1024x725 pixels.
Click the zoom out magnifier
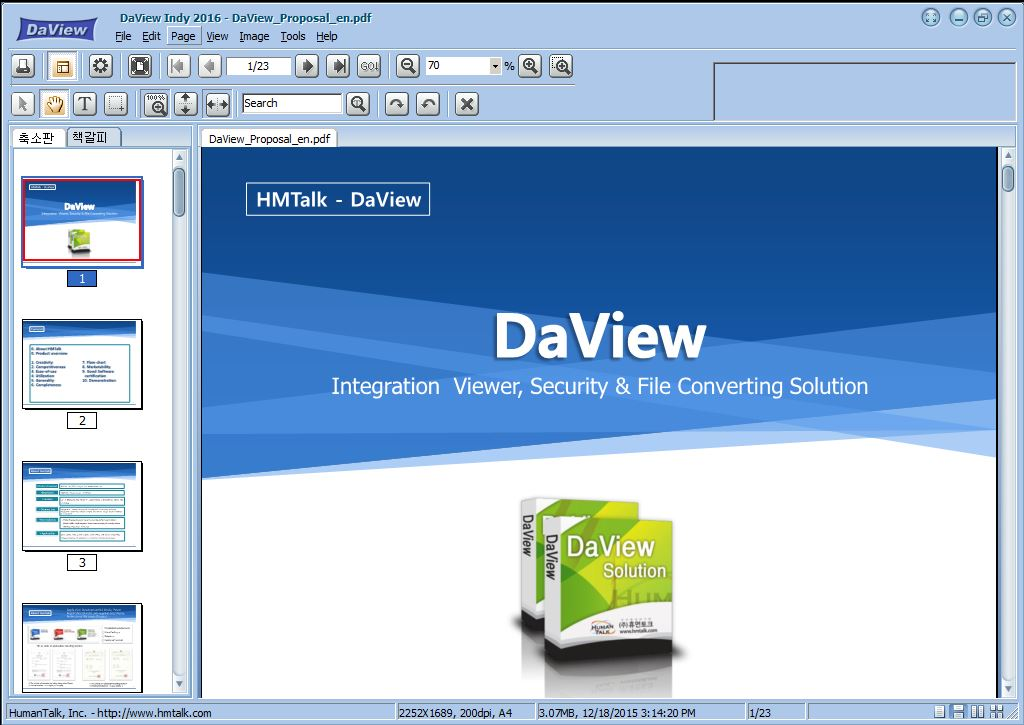408,66
